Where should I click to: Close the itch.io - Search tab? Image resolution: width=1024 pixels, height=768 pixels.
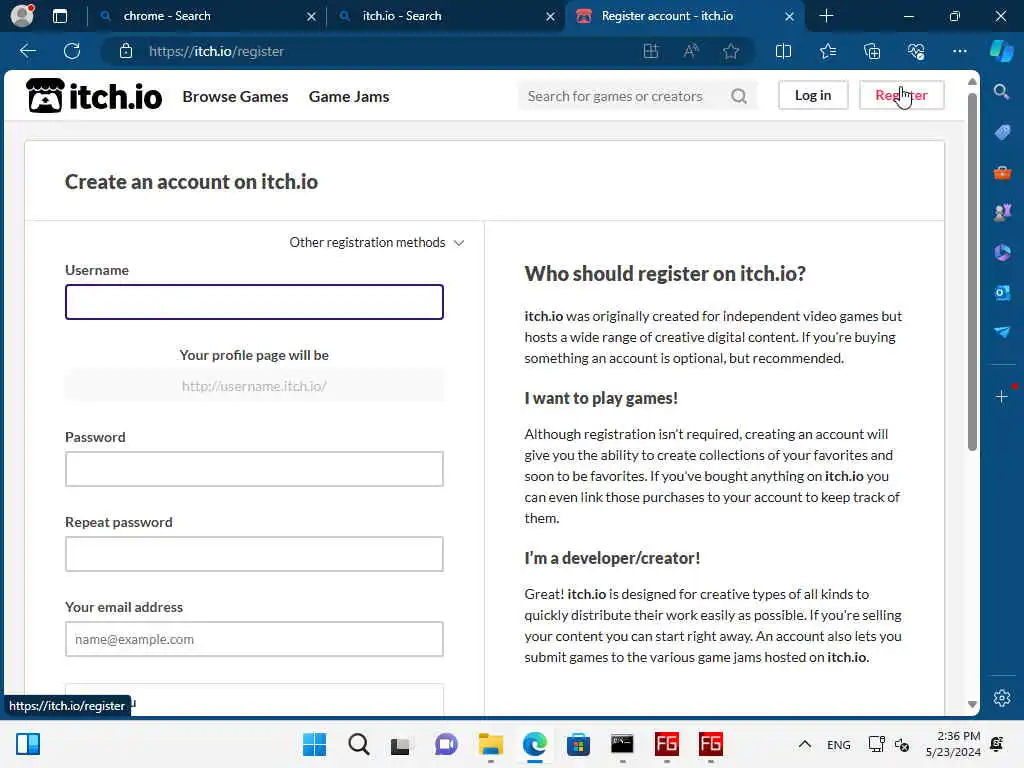551,16
